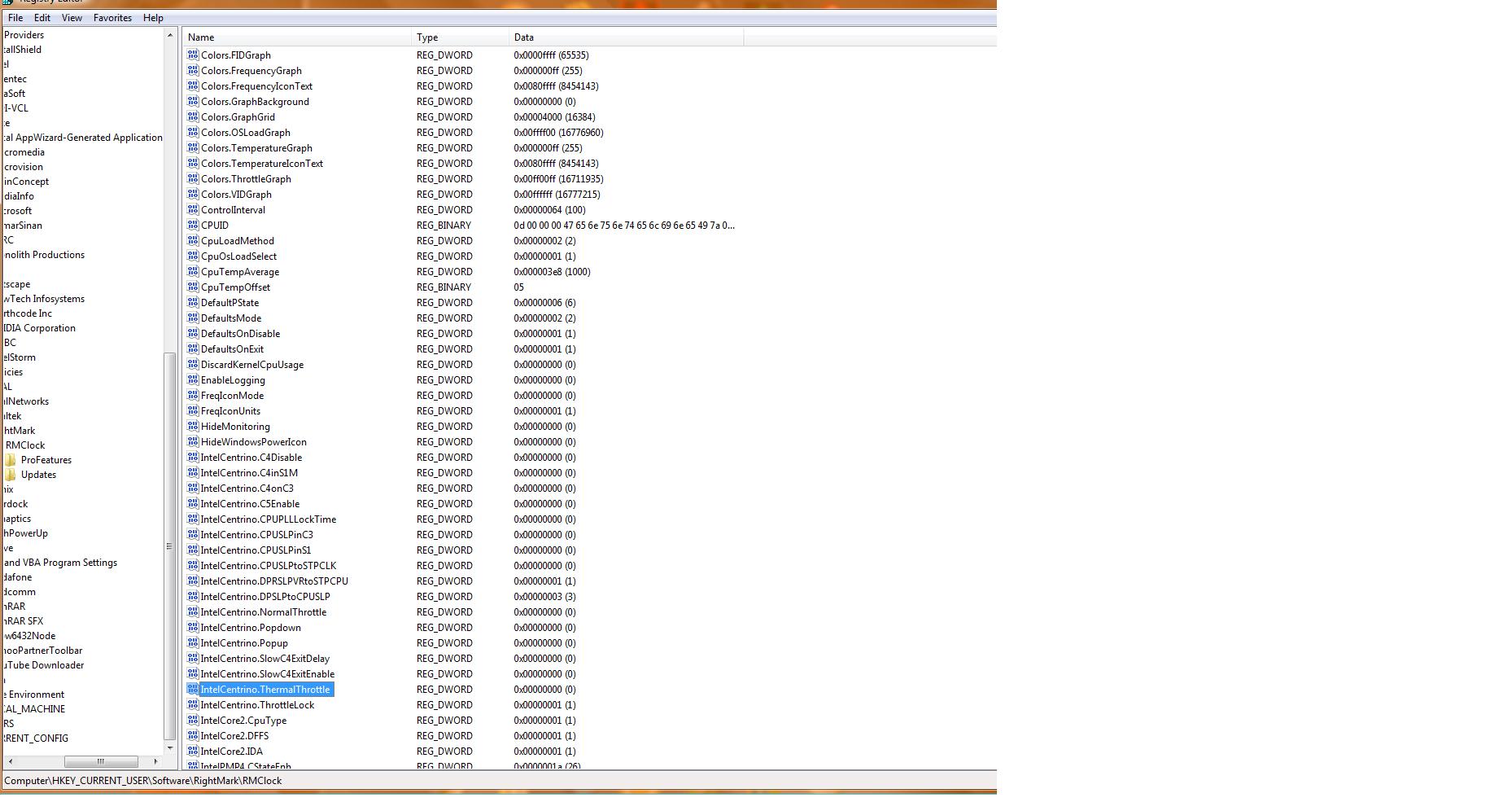Select the Colors.VIDGraph value name

[236, 195]
